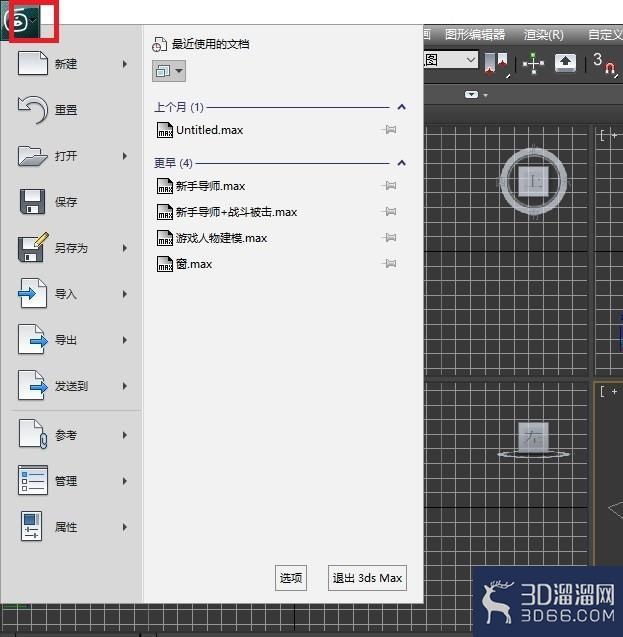The image size is (623, 637).
Task: Open Properties (属性) menu entry
Action: click(71, 527)
